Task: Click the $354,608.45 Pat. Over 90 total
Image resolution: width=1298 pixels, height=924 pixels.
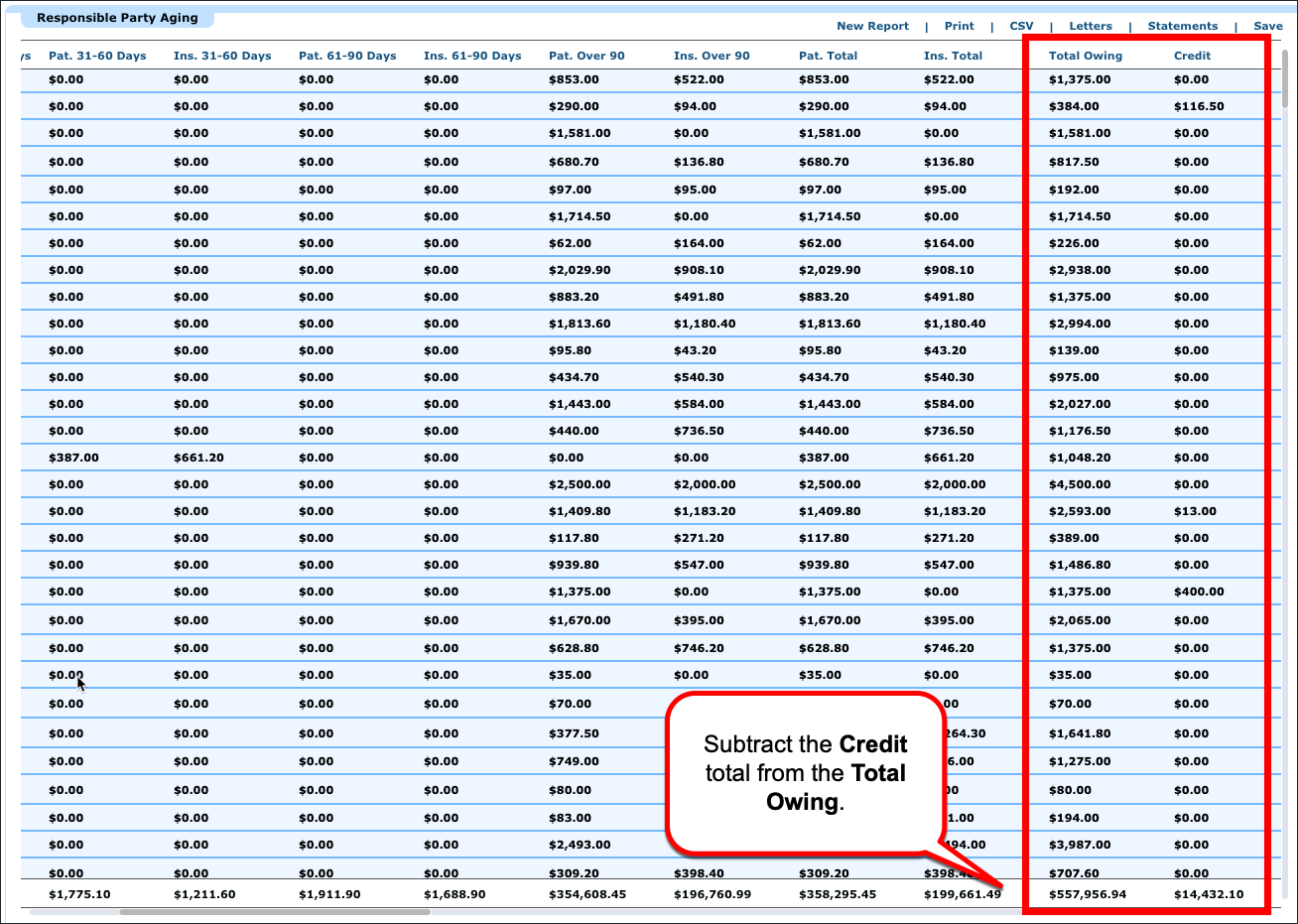Action: tap(587, 894)
